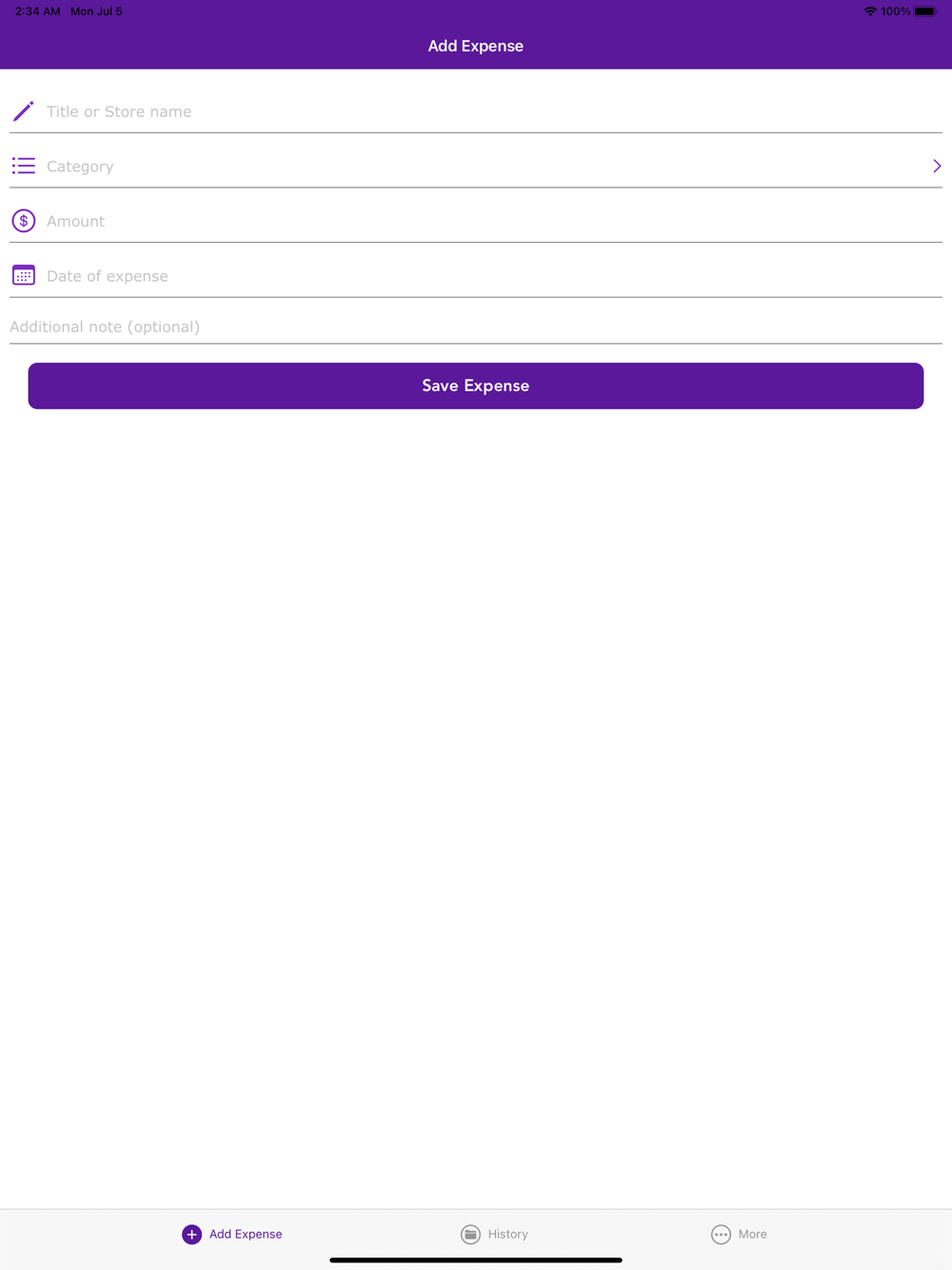Tap the Add Expense header title
Screen dimensions: 952x1270
point(476,46)
